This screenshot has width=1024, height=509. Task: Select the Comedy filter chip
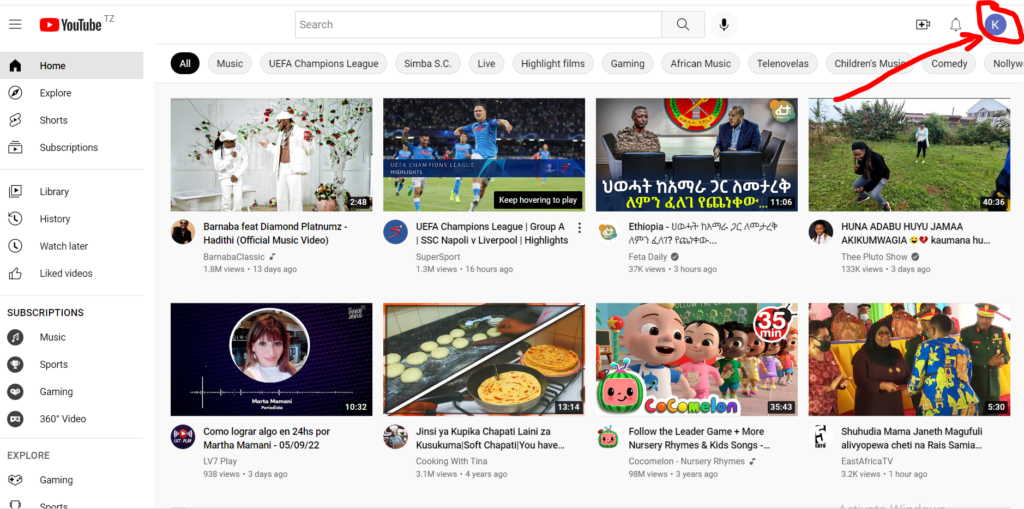tap(949, 63)
